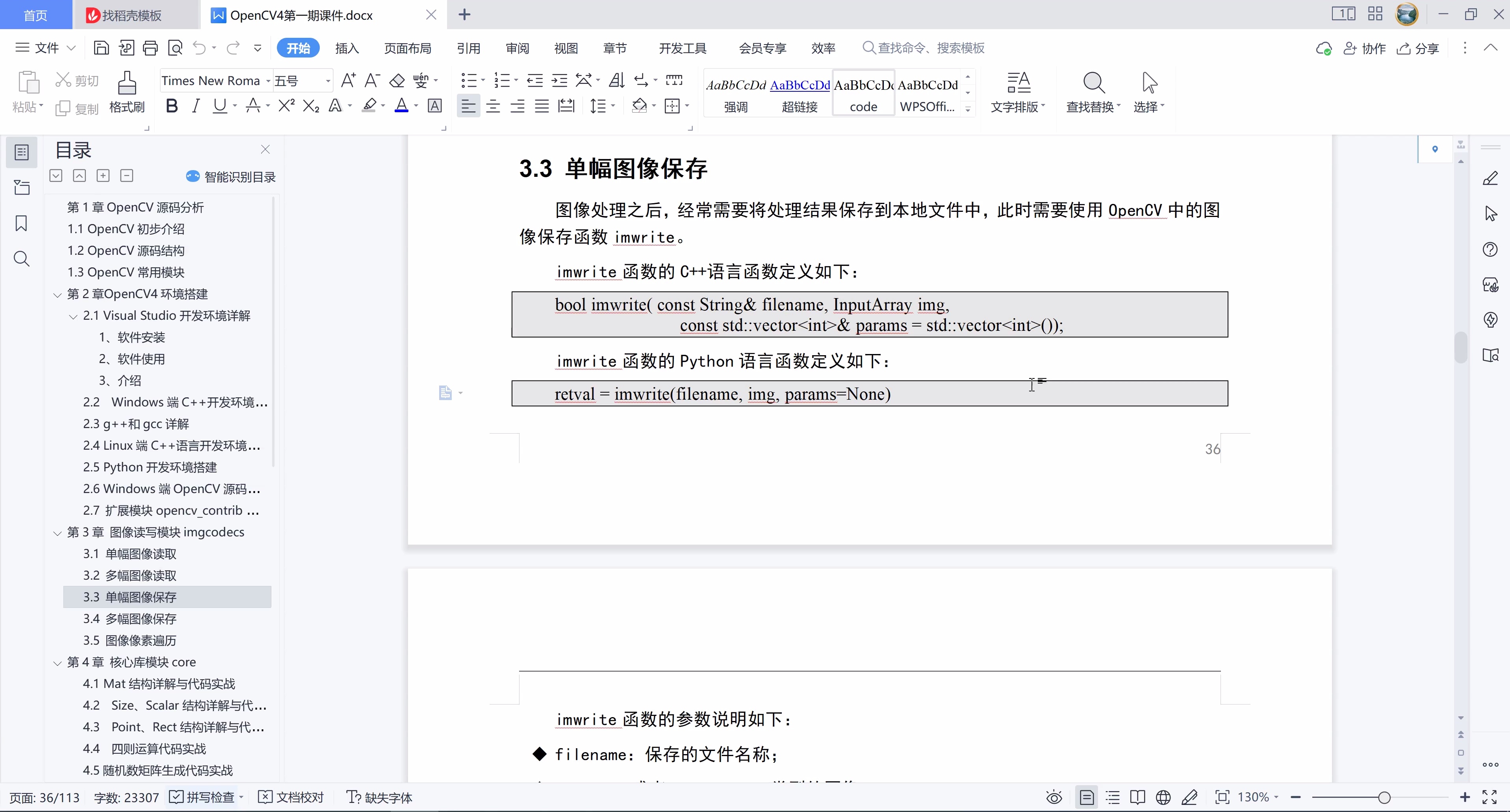Viewport: 1510px width, 812px height.
Task: Toggle bold formatting
Action: coord(171,106)
